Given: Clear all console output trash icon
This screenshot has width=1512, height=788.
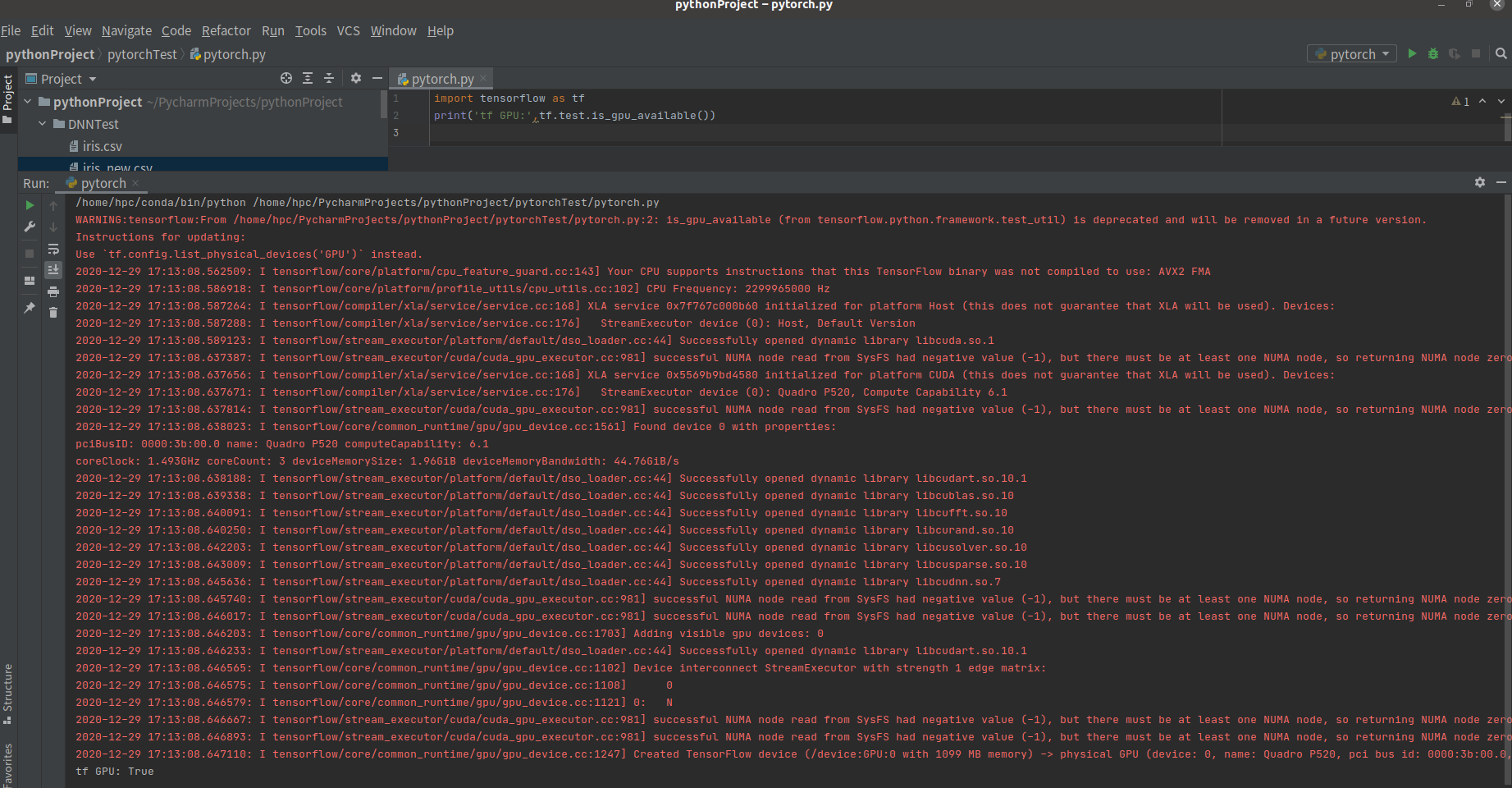Looking at the screenshot, I should (x=53, y=313).
